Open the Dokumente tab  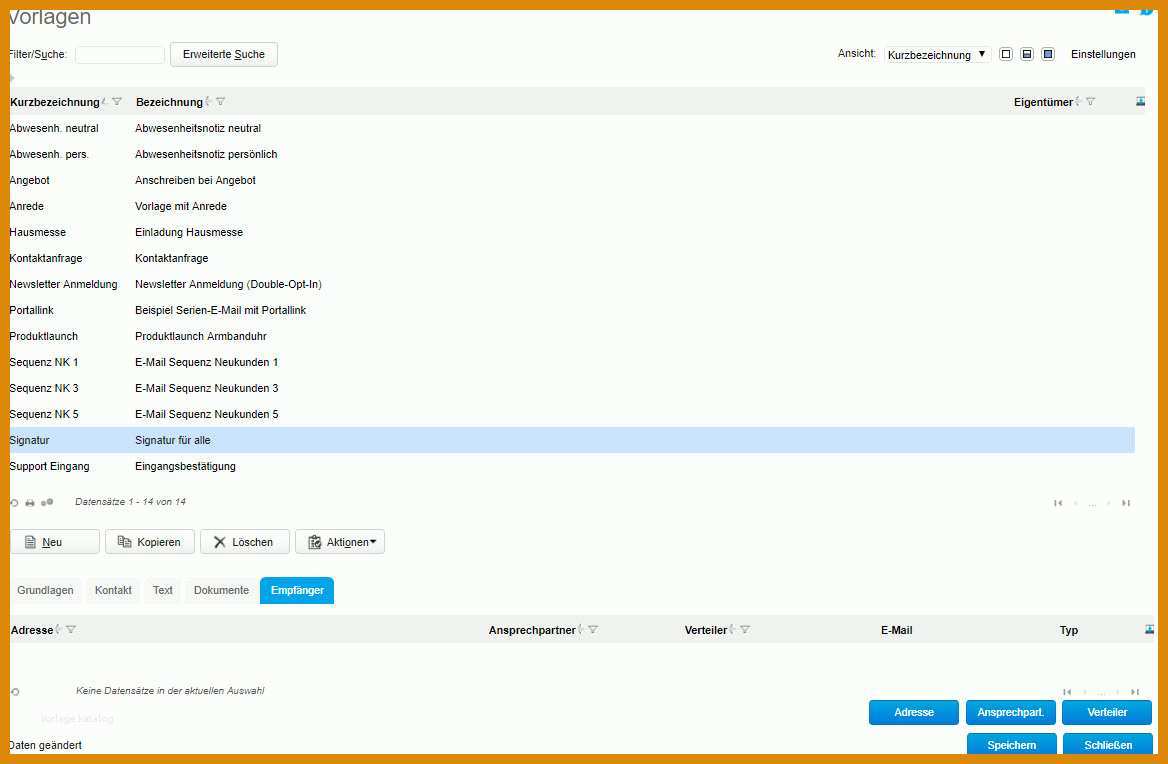221,591
